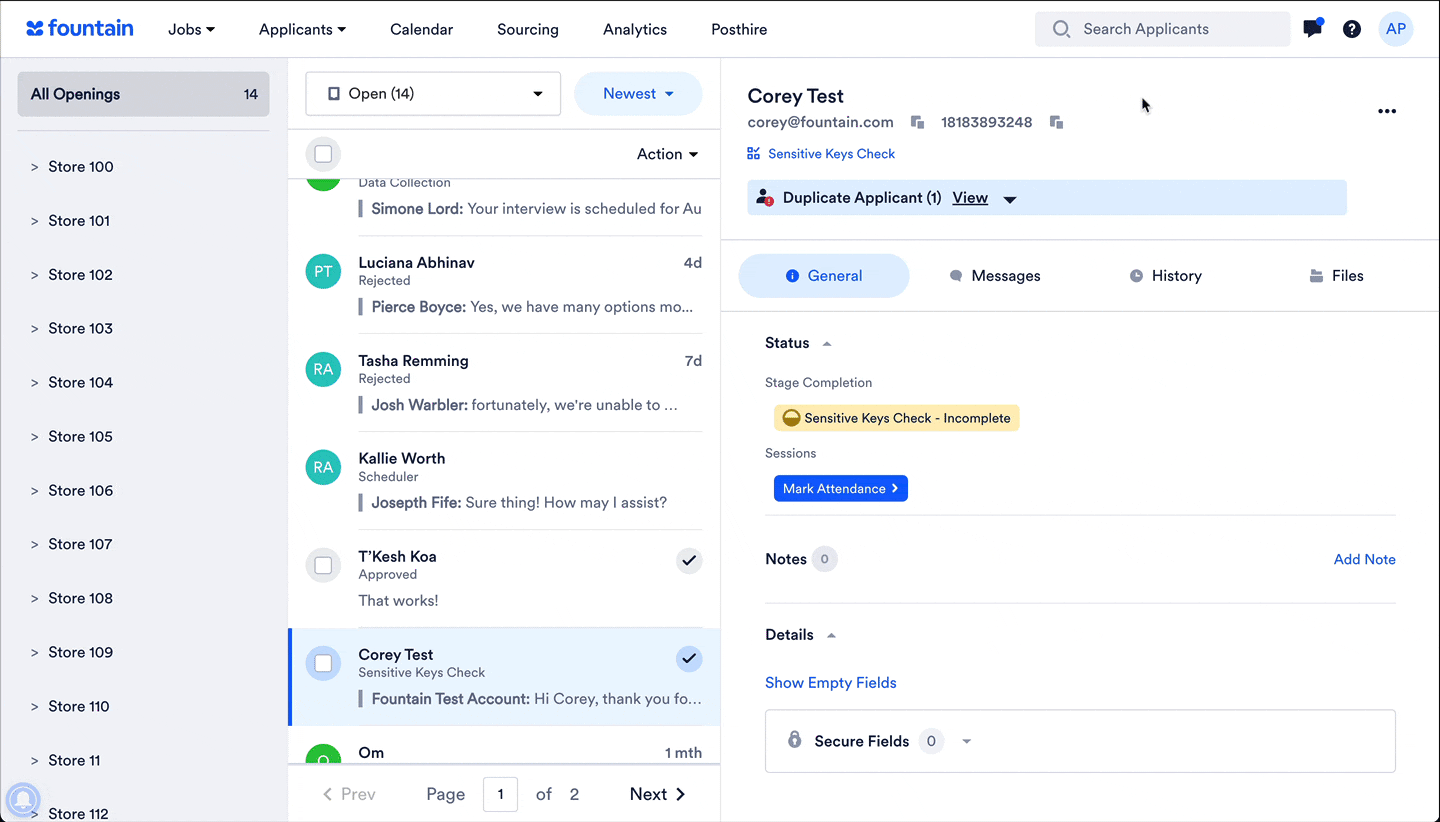Viewport: 1440px width, 822px height.
Task: Switch to the Messages tab
Action: pyautogui.click(x=994, y=275)
